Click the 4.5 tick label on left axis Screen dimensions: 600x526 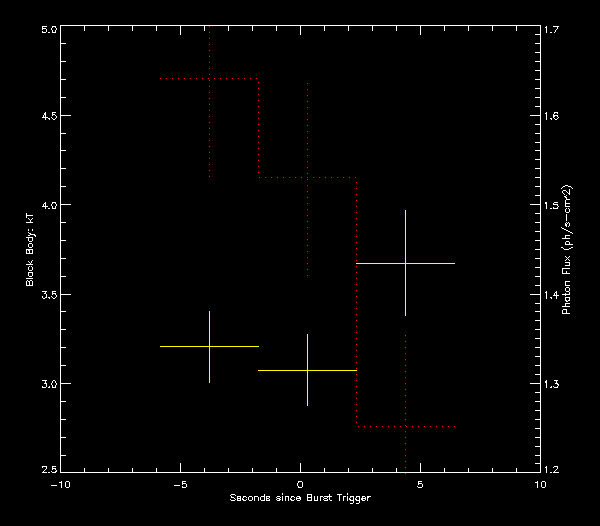pyautogui.click(x=47, y=117)
